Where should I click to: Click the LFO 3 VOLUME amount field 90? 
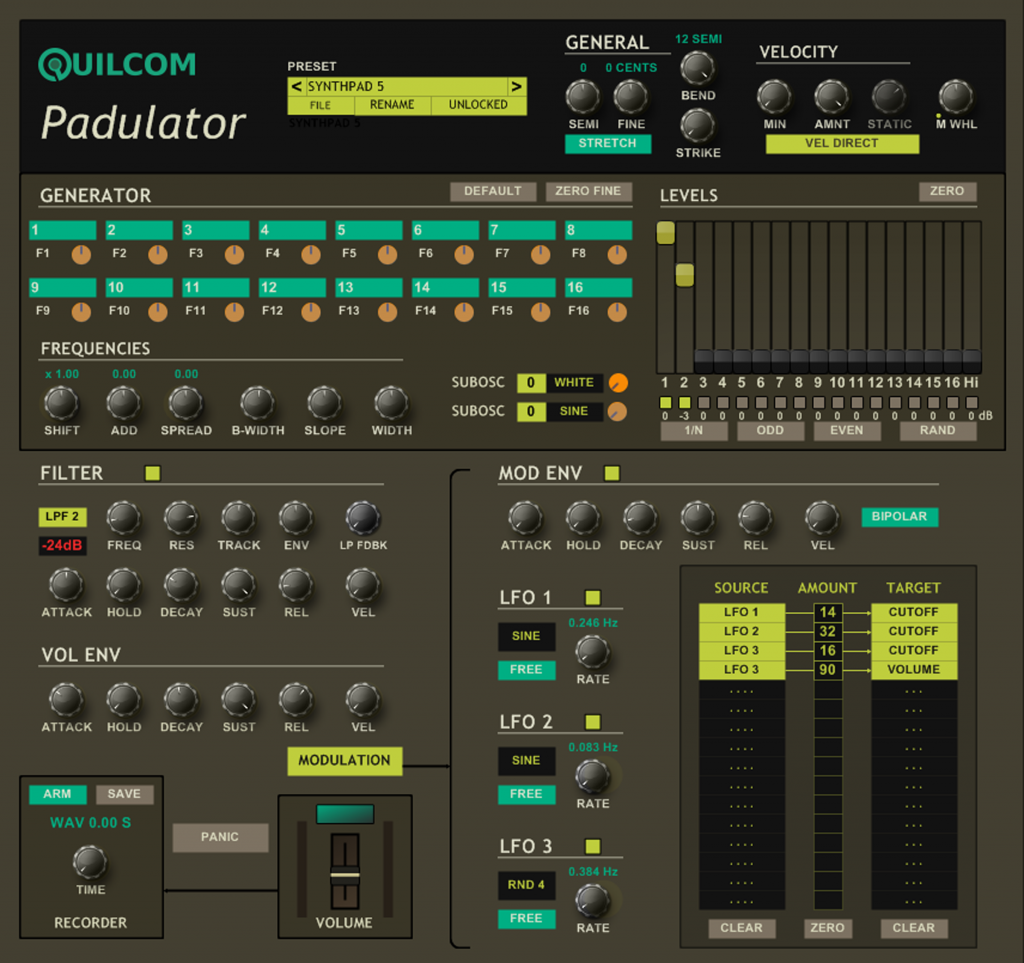click(x=827, y=670)
